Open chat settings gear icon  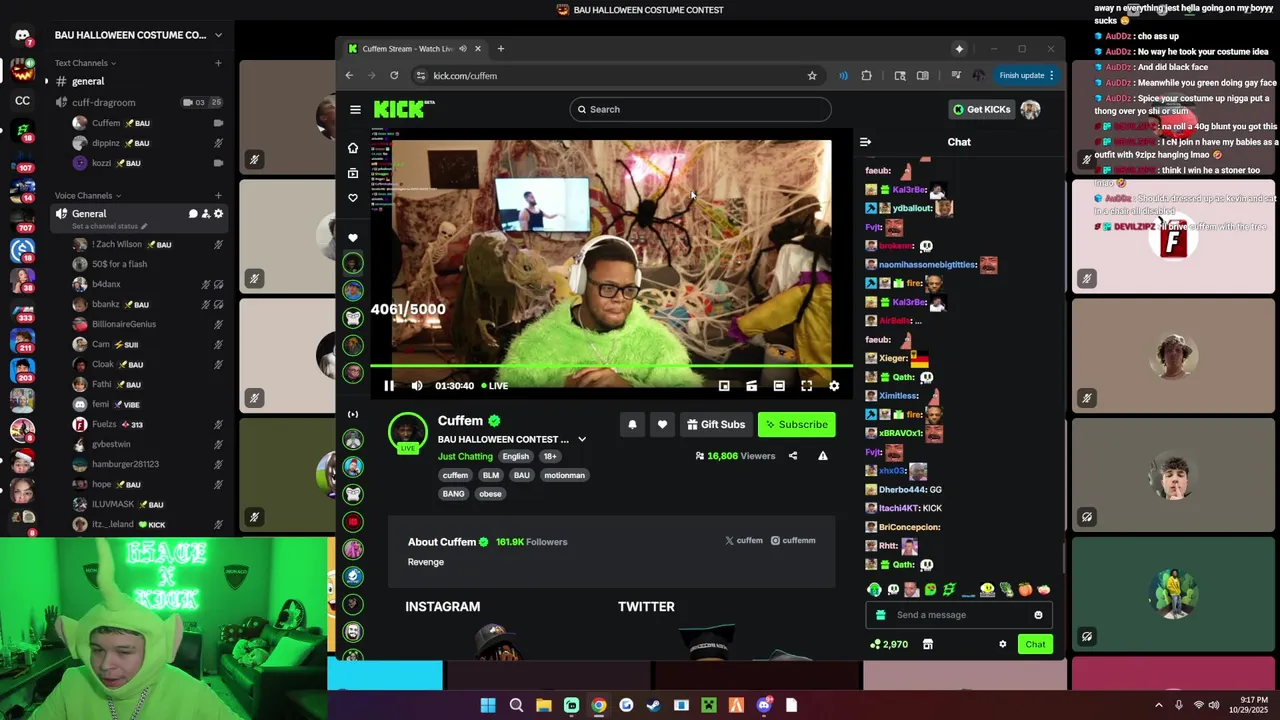(x=1002, y=645)
